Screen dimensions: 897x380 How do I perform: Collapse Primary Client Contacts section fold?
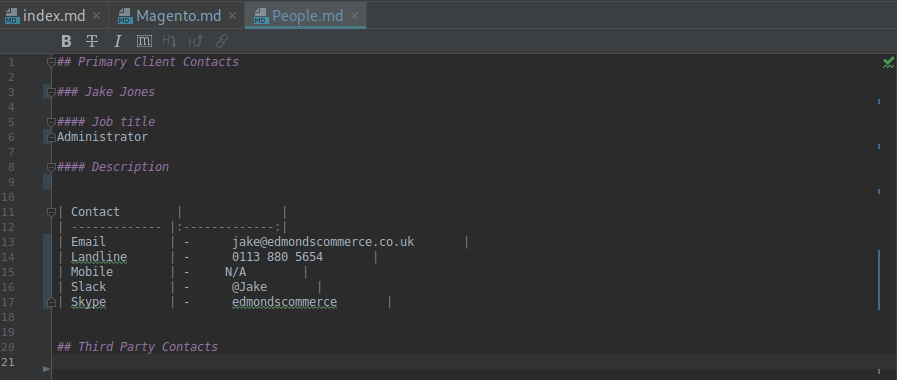(51, 62)
